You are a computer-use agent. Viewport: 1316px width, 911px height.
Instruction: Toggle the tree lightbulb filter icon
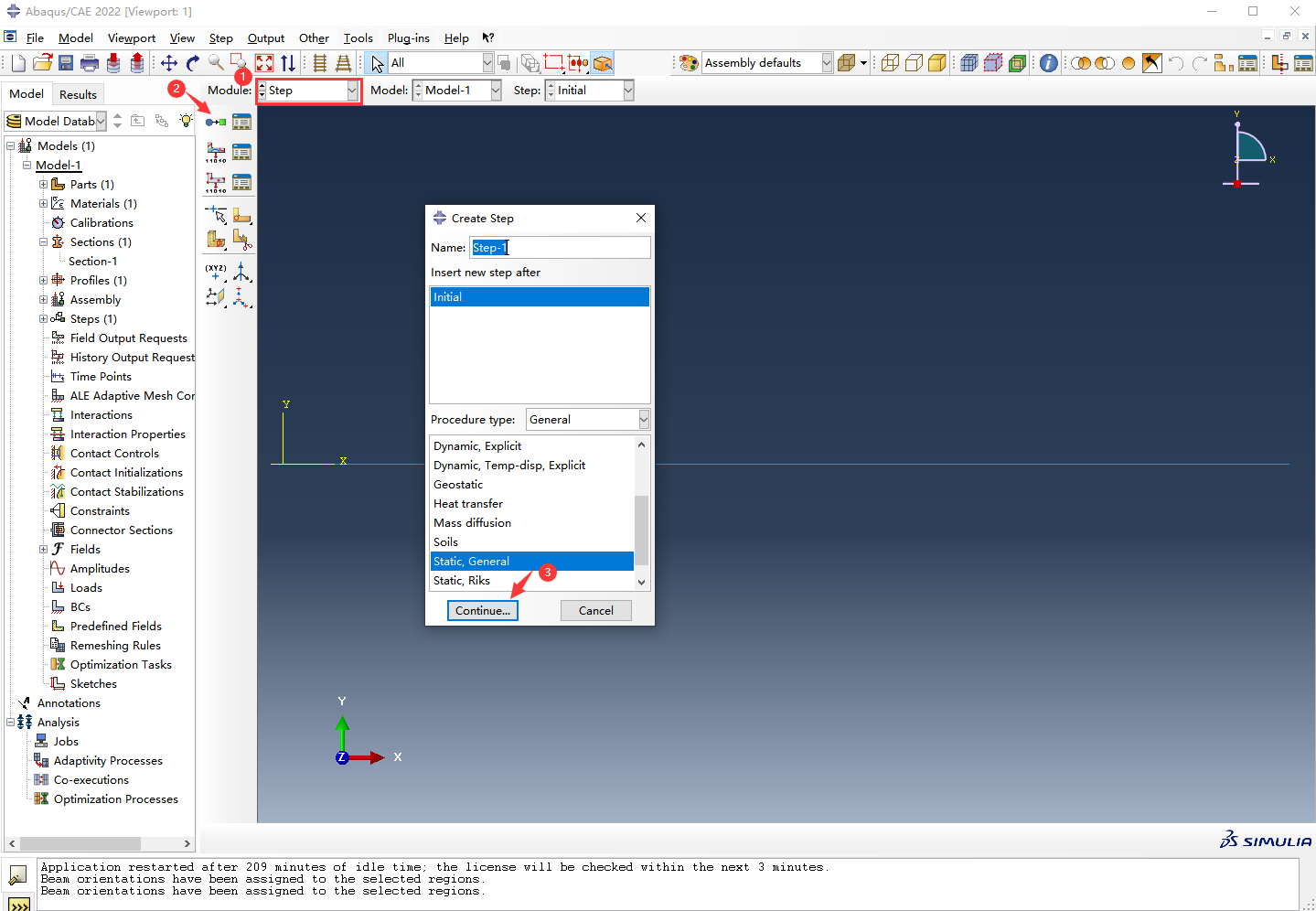pyautogui.click(x=186, y=121)
